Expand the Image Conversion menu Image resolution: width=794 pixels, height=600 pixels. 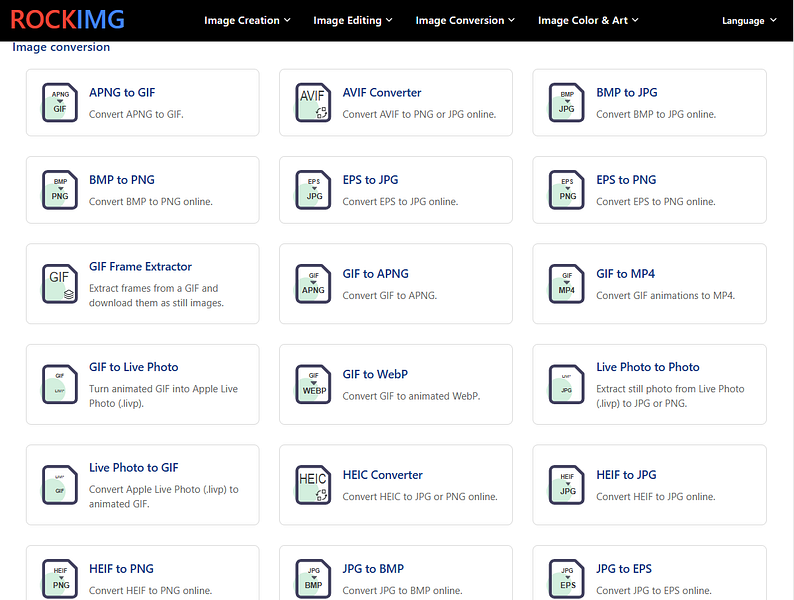tap(465, 20)
